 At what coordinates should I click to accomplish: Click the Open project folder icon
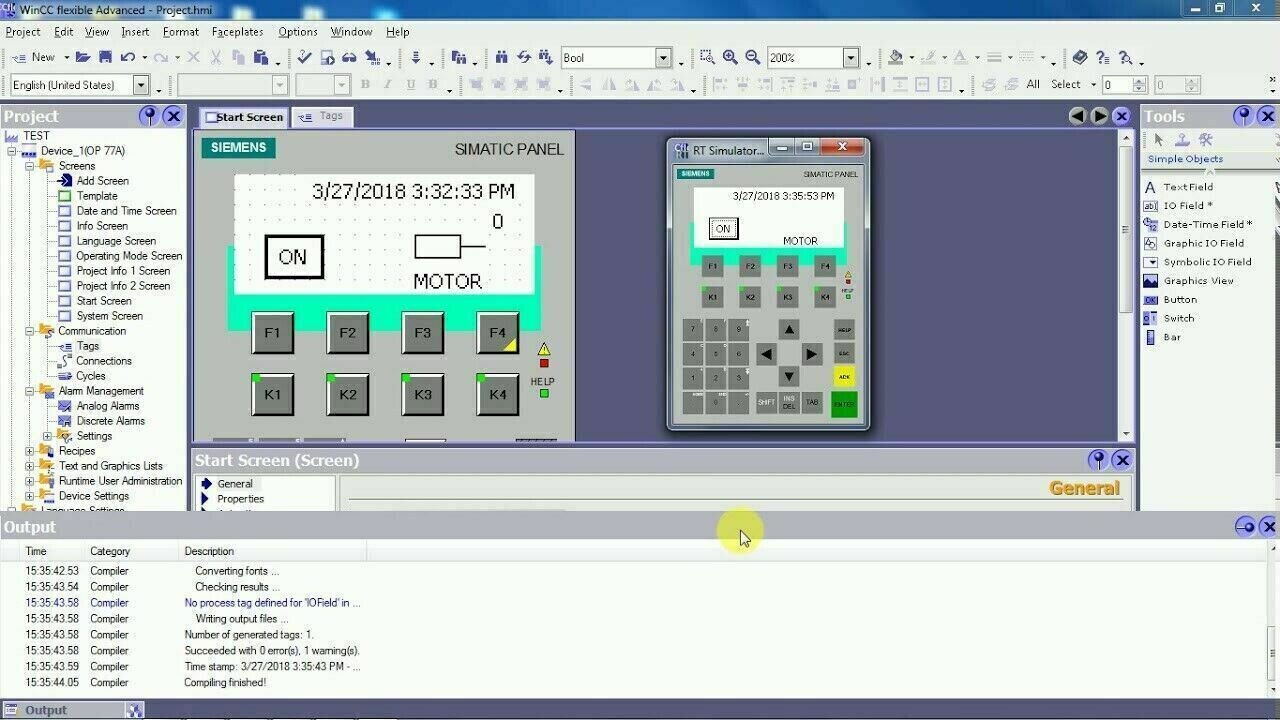click(x=83, y=58)
